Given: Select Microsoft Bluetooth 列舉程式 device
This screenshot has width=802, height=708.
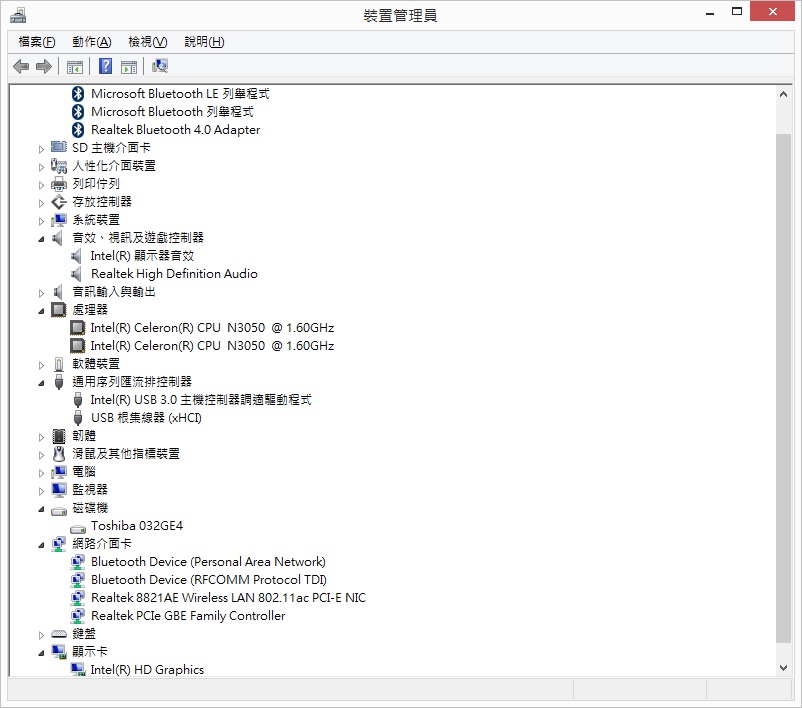Looking at the screenshot, I should click(x=172, y=112).
